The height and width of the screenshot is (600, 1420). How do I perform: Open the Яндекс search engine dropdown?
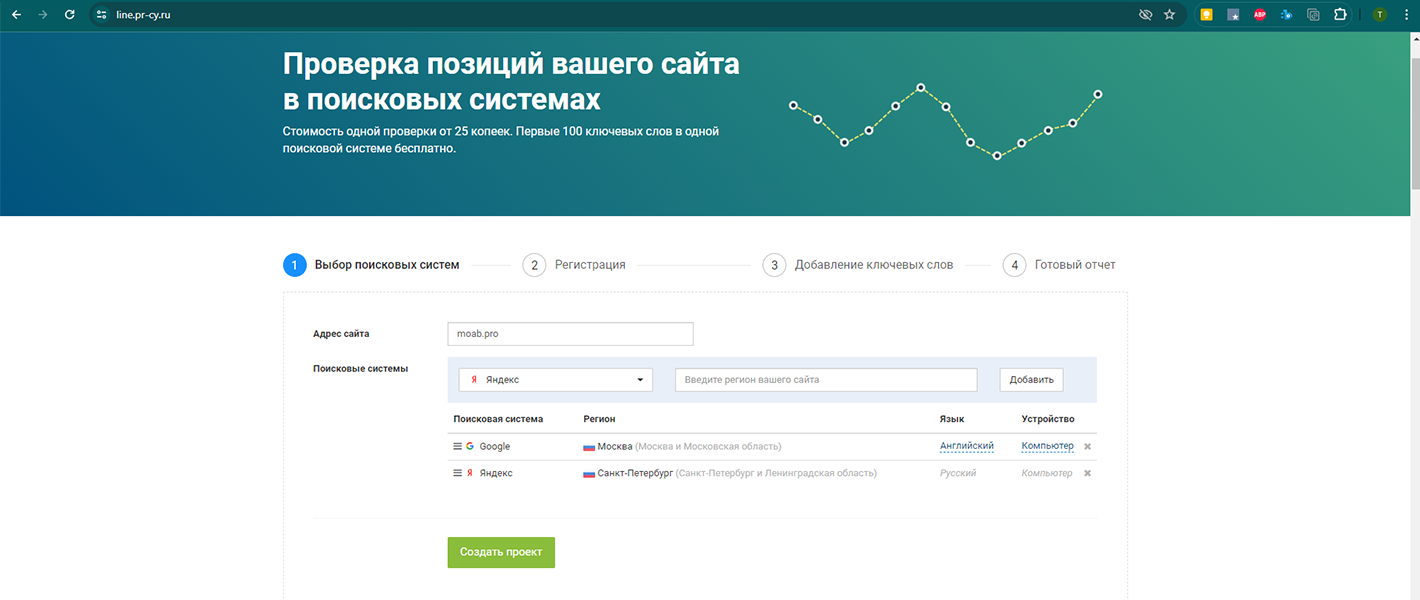(556, 380)
